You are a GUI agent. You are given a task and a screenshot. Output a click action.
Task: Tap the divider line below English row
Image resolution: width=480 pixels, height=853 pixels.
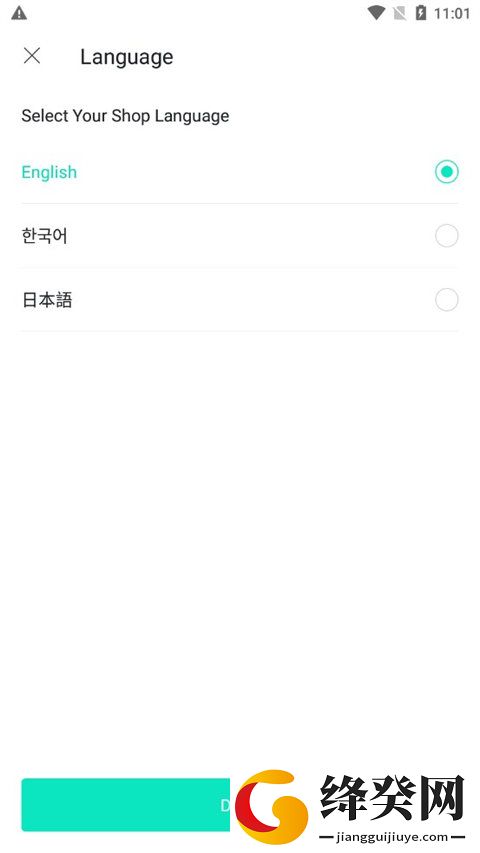240,203
